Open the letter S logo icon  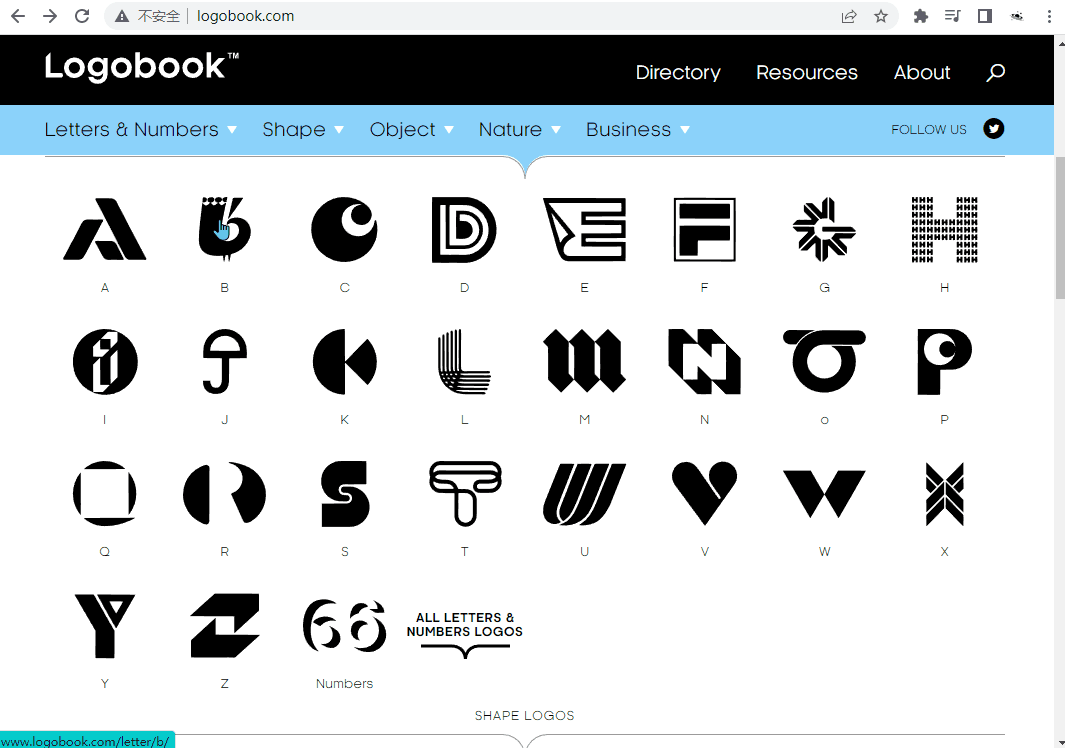pyautogui.click(x=344, y=494)
